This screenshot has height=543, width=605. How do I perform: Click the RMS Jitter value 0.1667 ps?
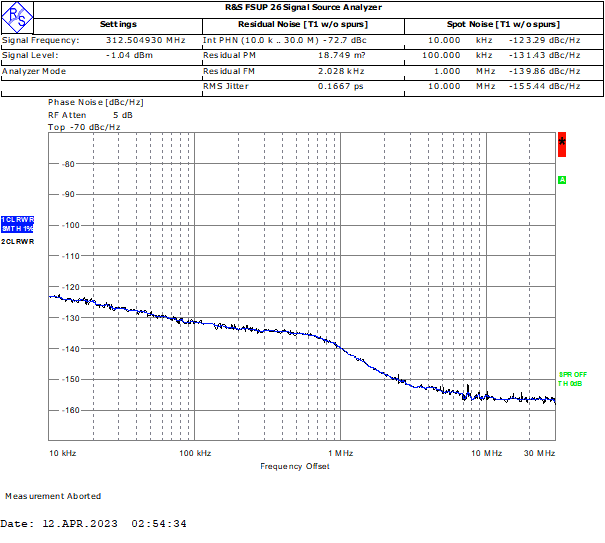pyautogui.click(x=340, y=86)
